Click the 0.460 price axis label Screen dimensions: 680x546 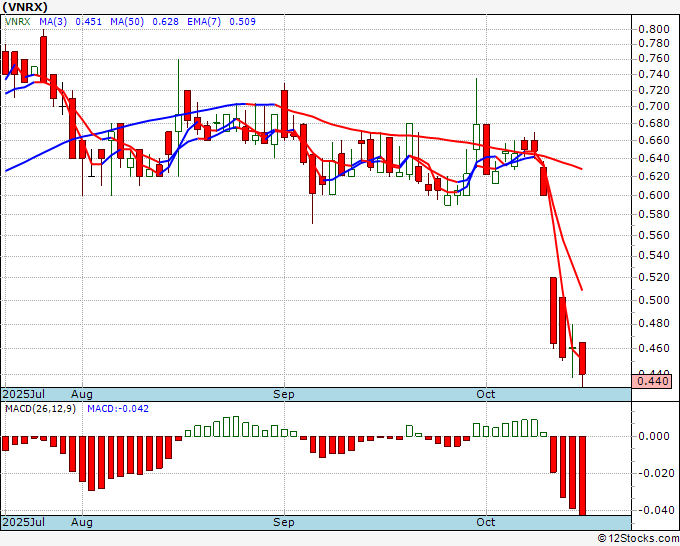pyautogui.click(x=654, y=348)
